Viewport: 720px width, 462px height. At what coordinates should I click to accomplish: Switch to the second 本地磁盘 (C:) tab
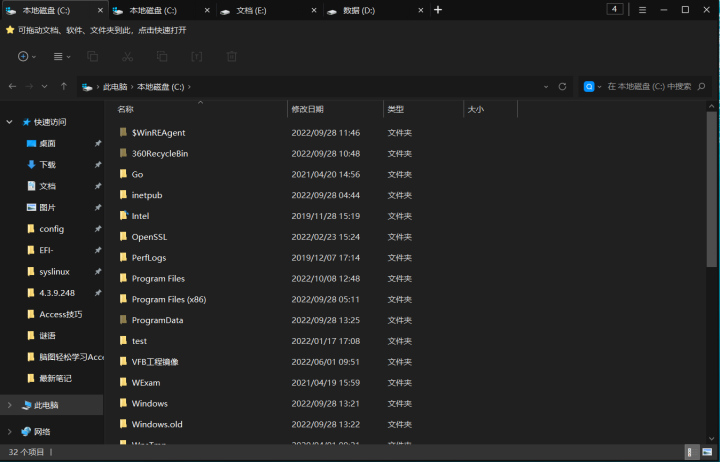pos(162,10)
